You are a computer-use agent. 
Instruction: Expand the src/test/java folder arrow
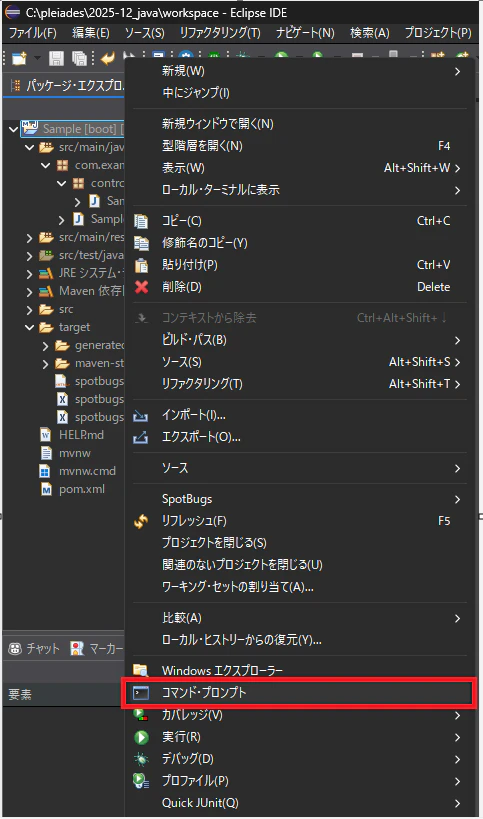pos(30,256)
